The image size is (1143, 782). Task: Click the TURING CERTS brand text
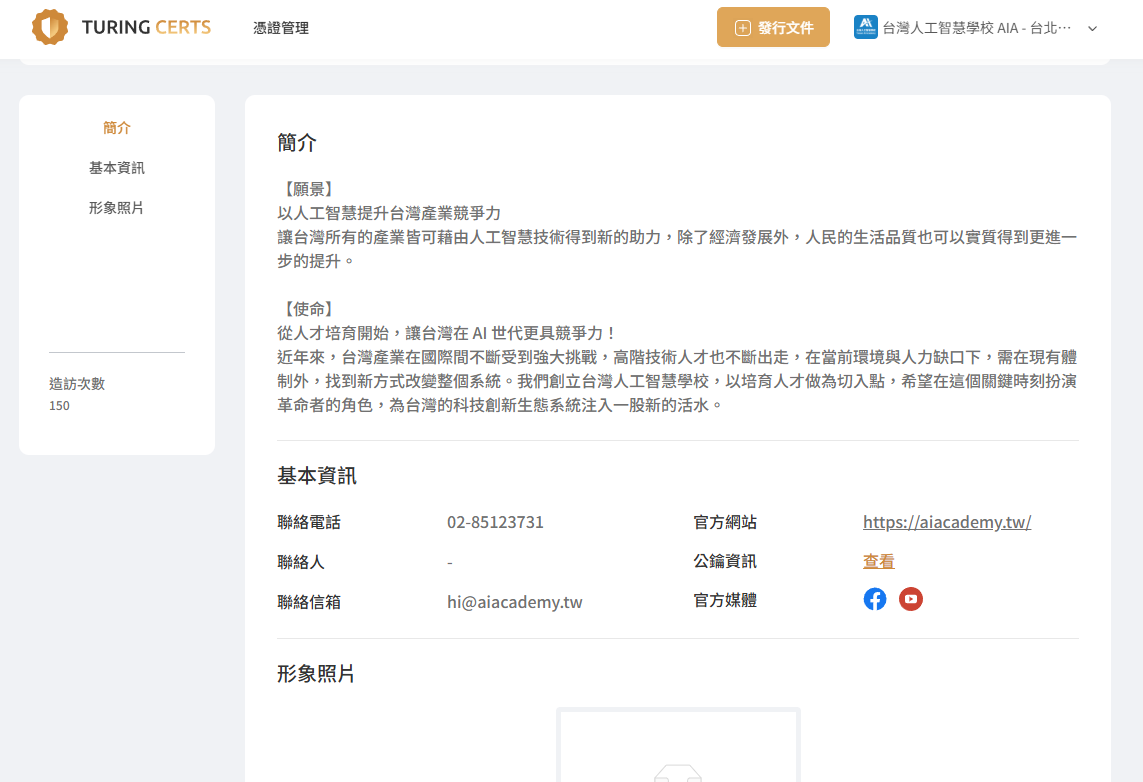(146, 27)
